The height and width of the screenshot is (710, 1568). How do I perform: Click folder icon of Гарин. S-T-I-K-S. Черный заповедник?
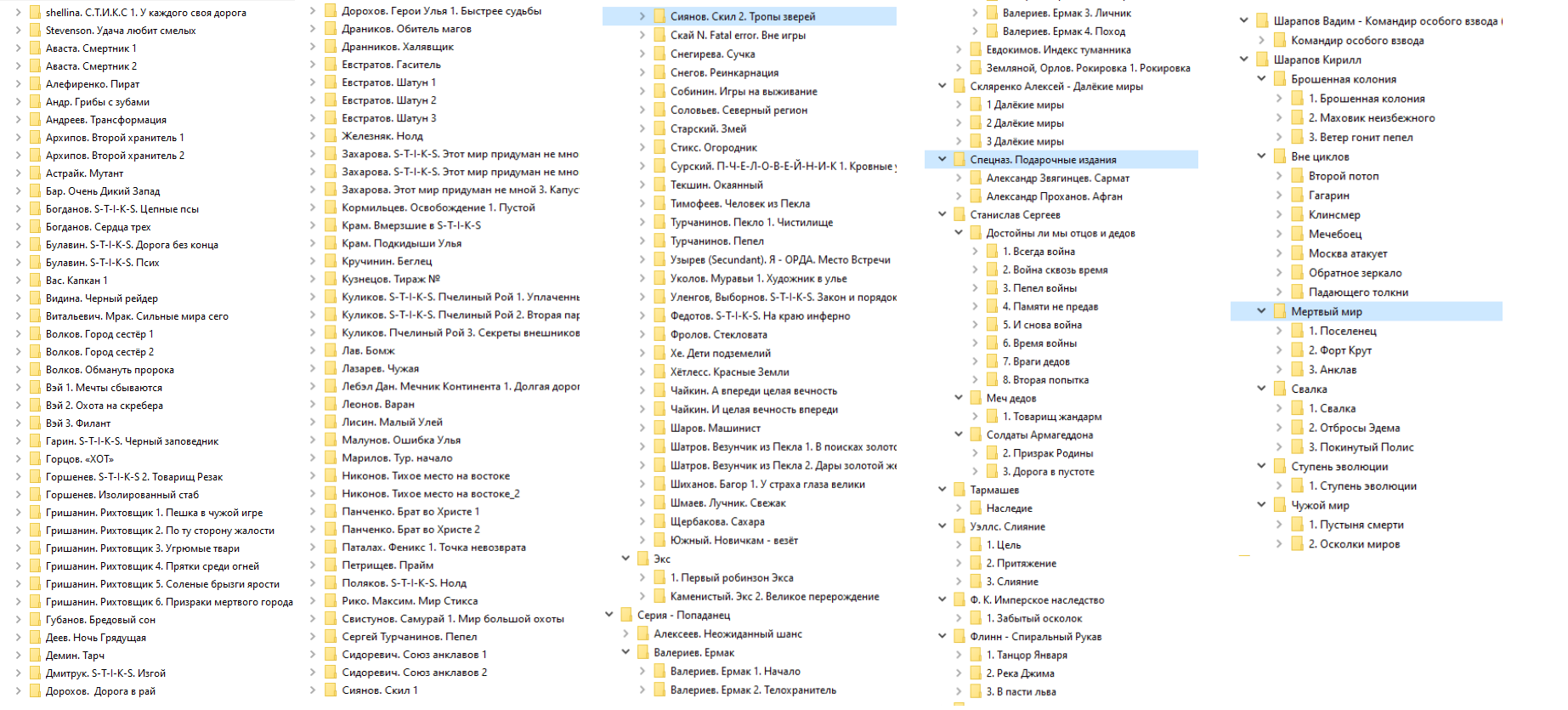tap(35, 441)
